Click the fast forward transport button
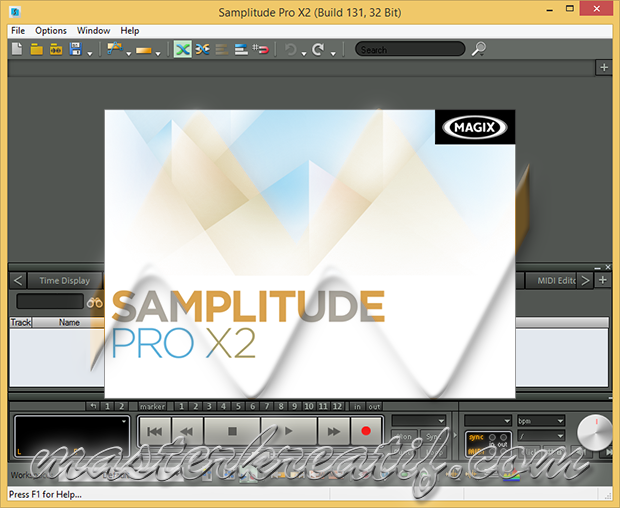This screenshot has height=508, width=620. (333, 431)
